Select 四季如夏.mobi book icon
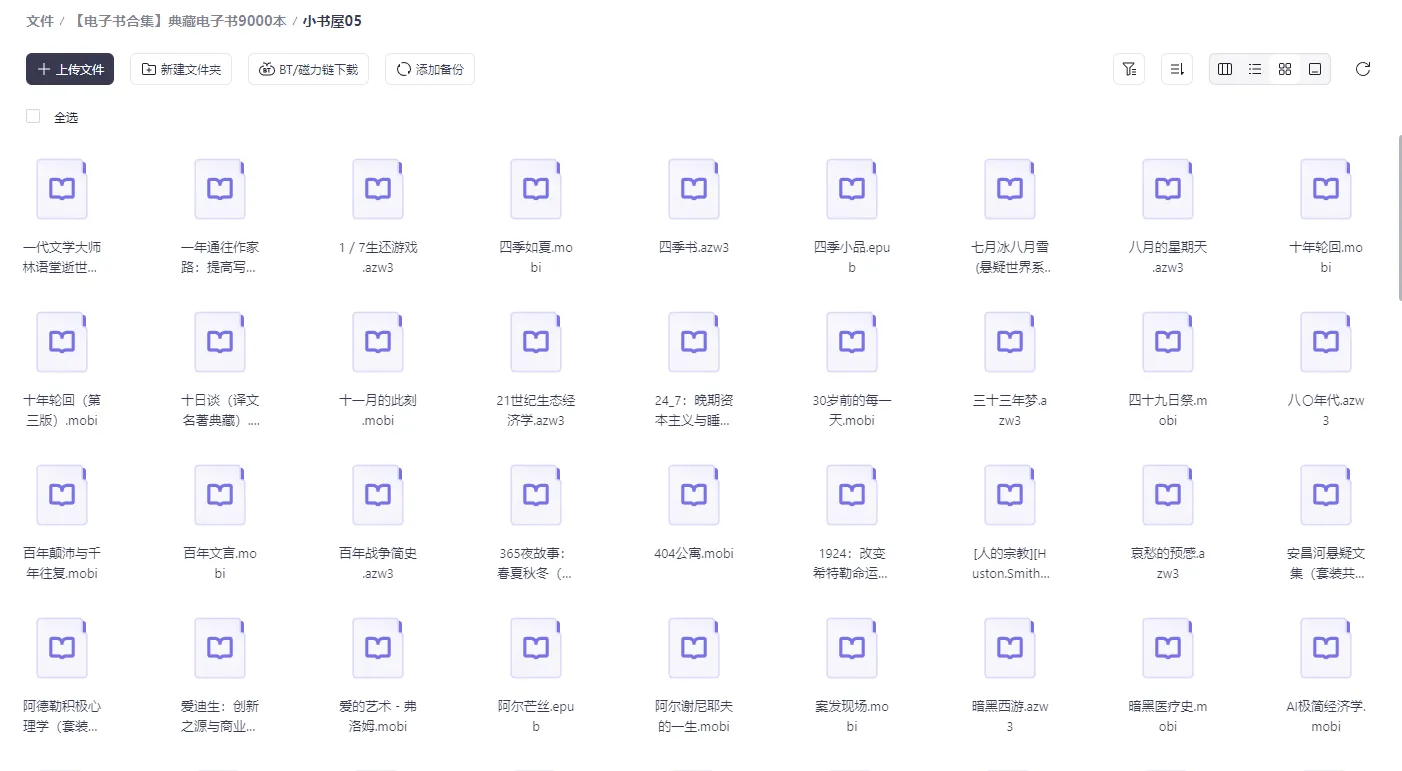The width and height of the screenshot is (1402, 771). (536, 188)
